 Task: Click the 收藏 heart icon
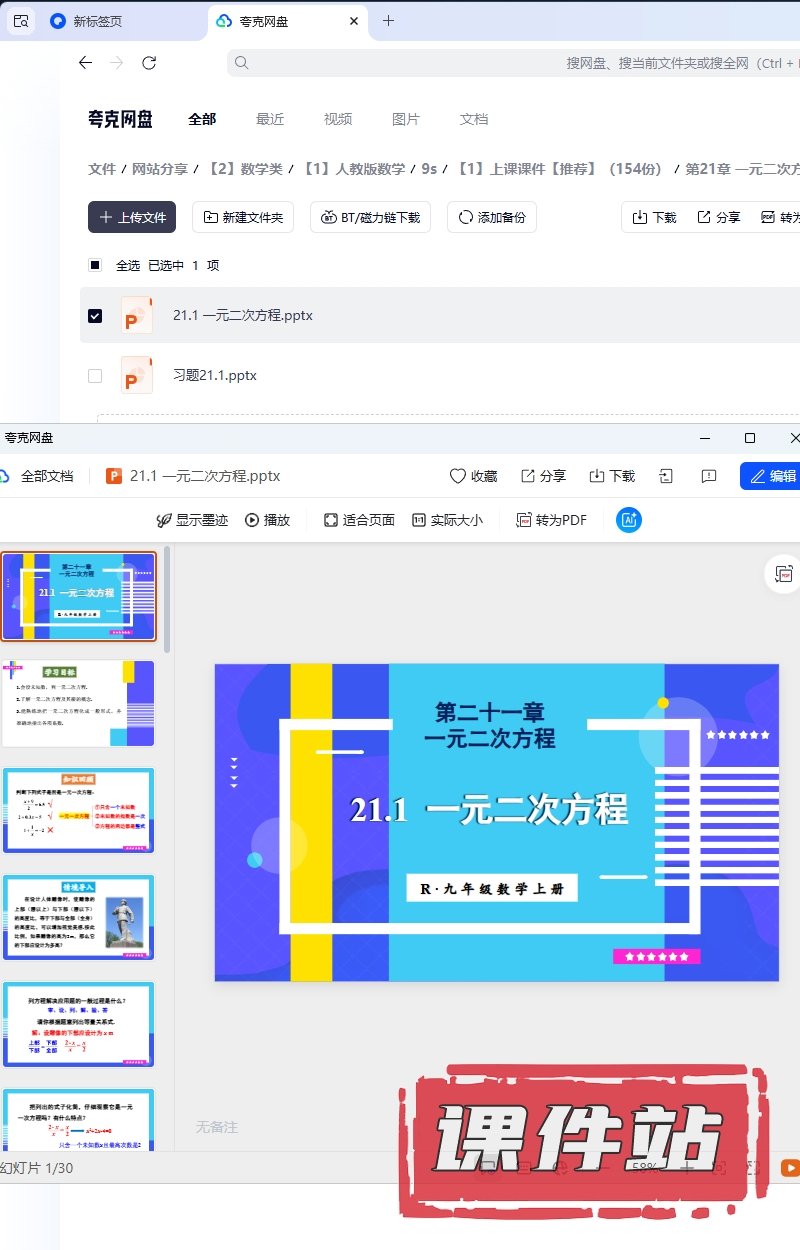coord(458,476)
